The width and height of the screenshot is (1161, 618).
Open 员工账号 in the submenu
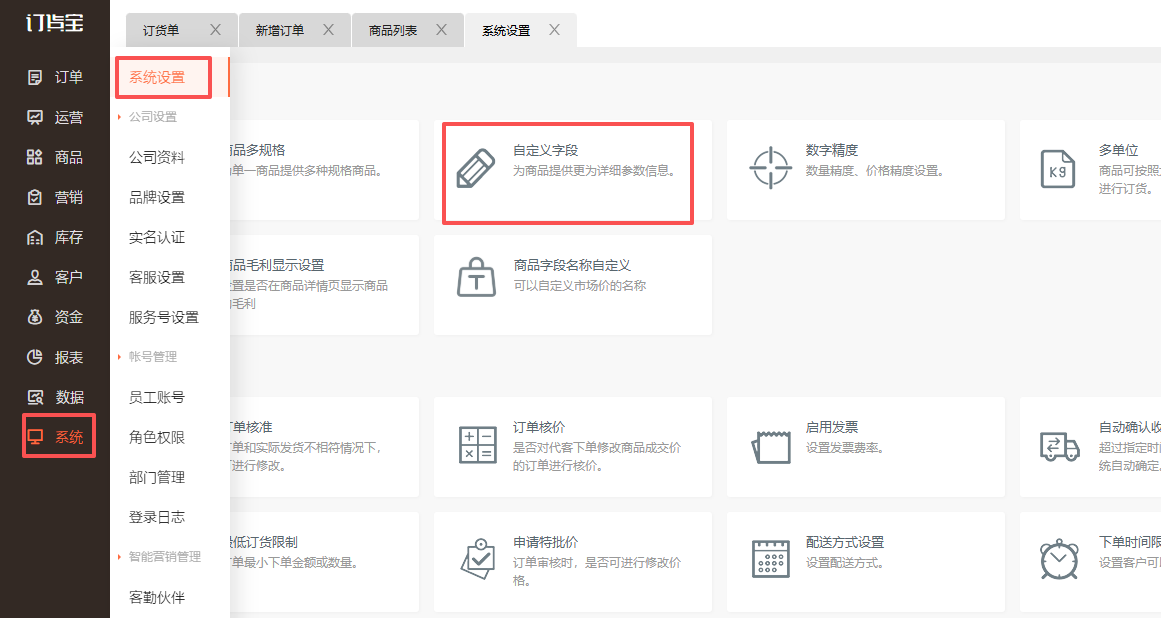[157, 397]
